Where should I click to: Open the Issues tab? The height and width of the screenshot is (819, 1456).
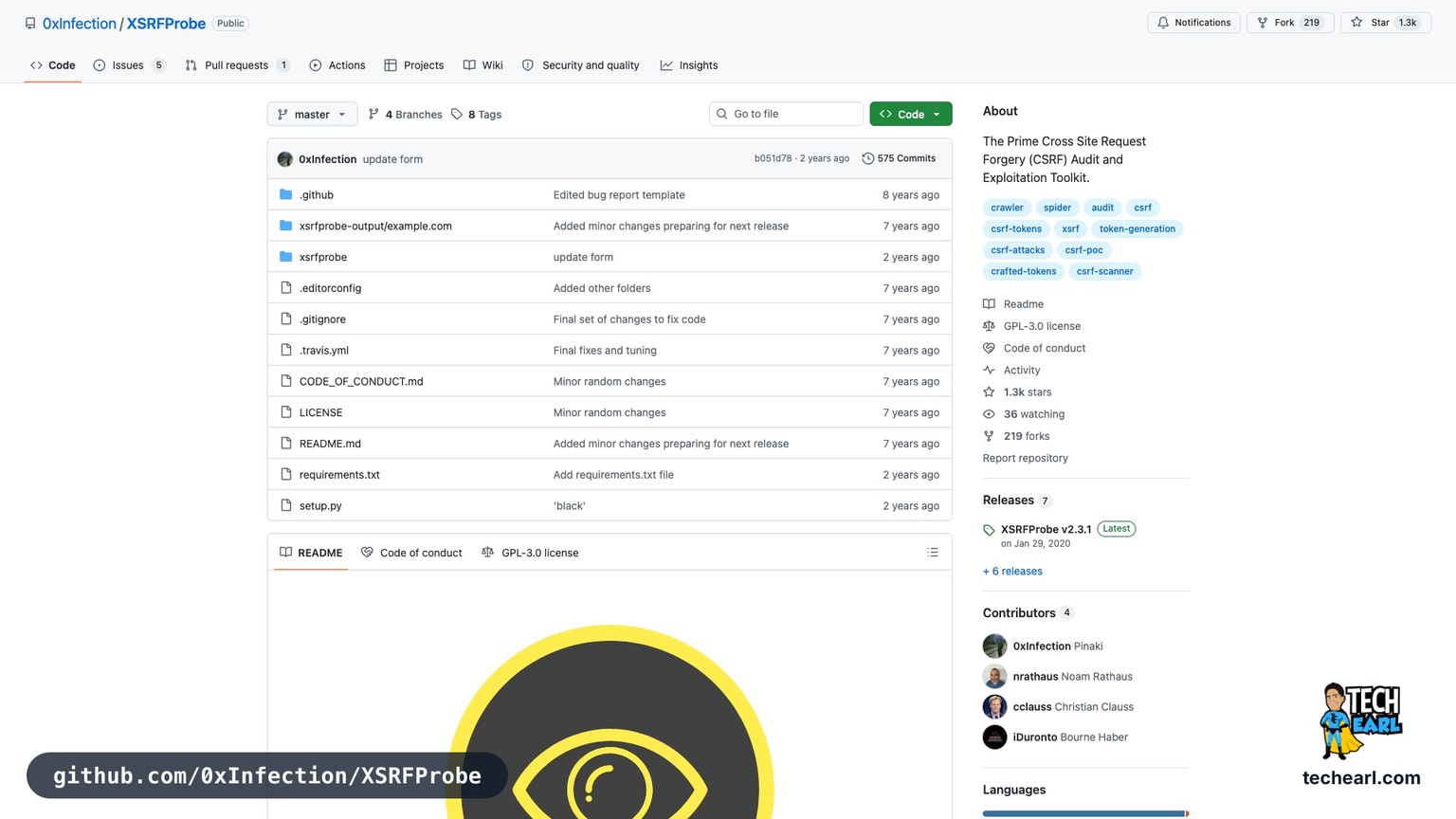point(129,65)
